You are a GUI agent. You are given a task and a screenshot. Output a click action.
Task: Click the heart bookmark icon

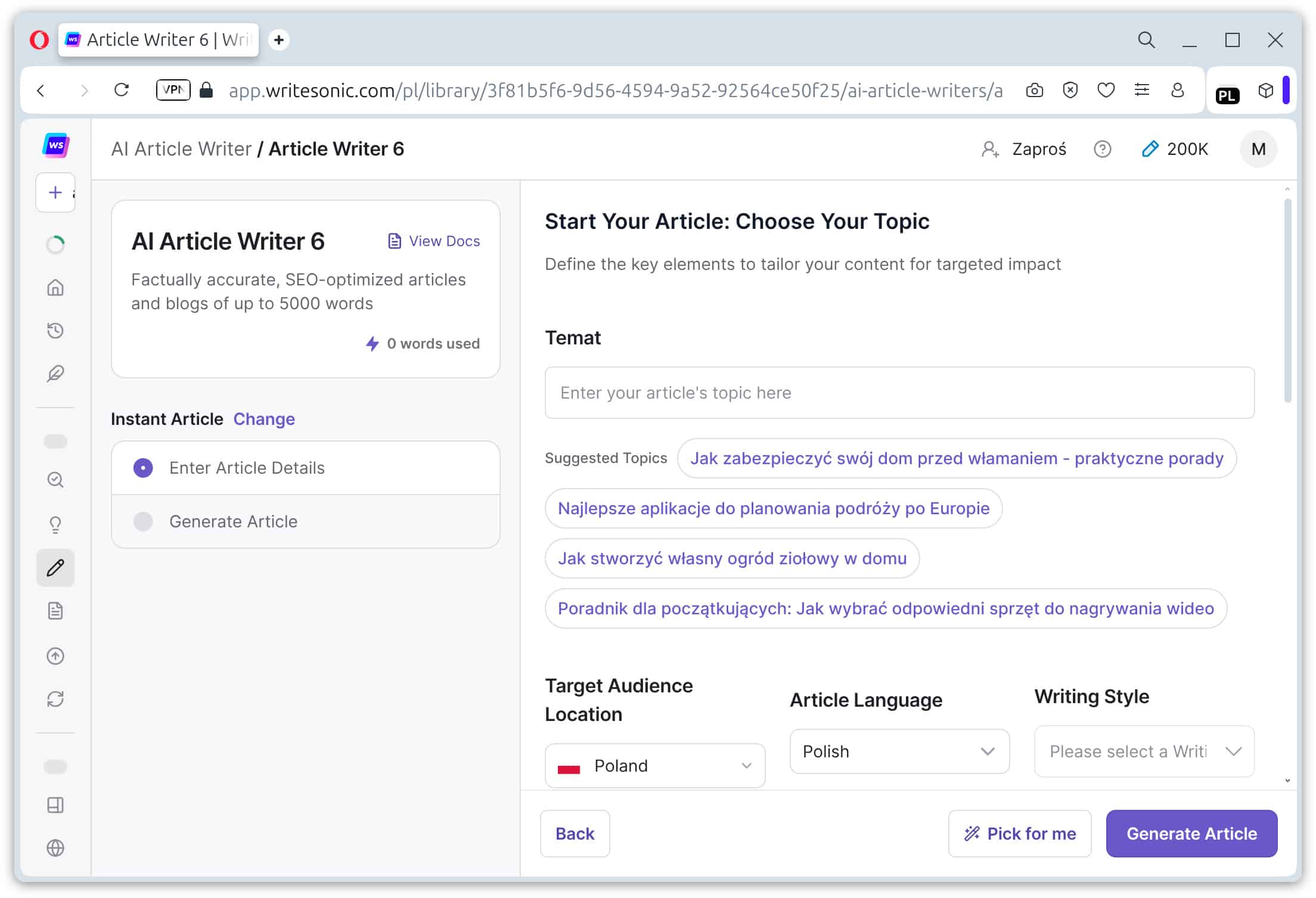[1106, 91]
